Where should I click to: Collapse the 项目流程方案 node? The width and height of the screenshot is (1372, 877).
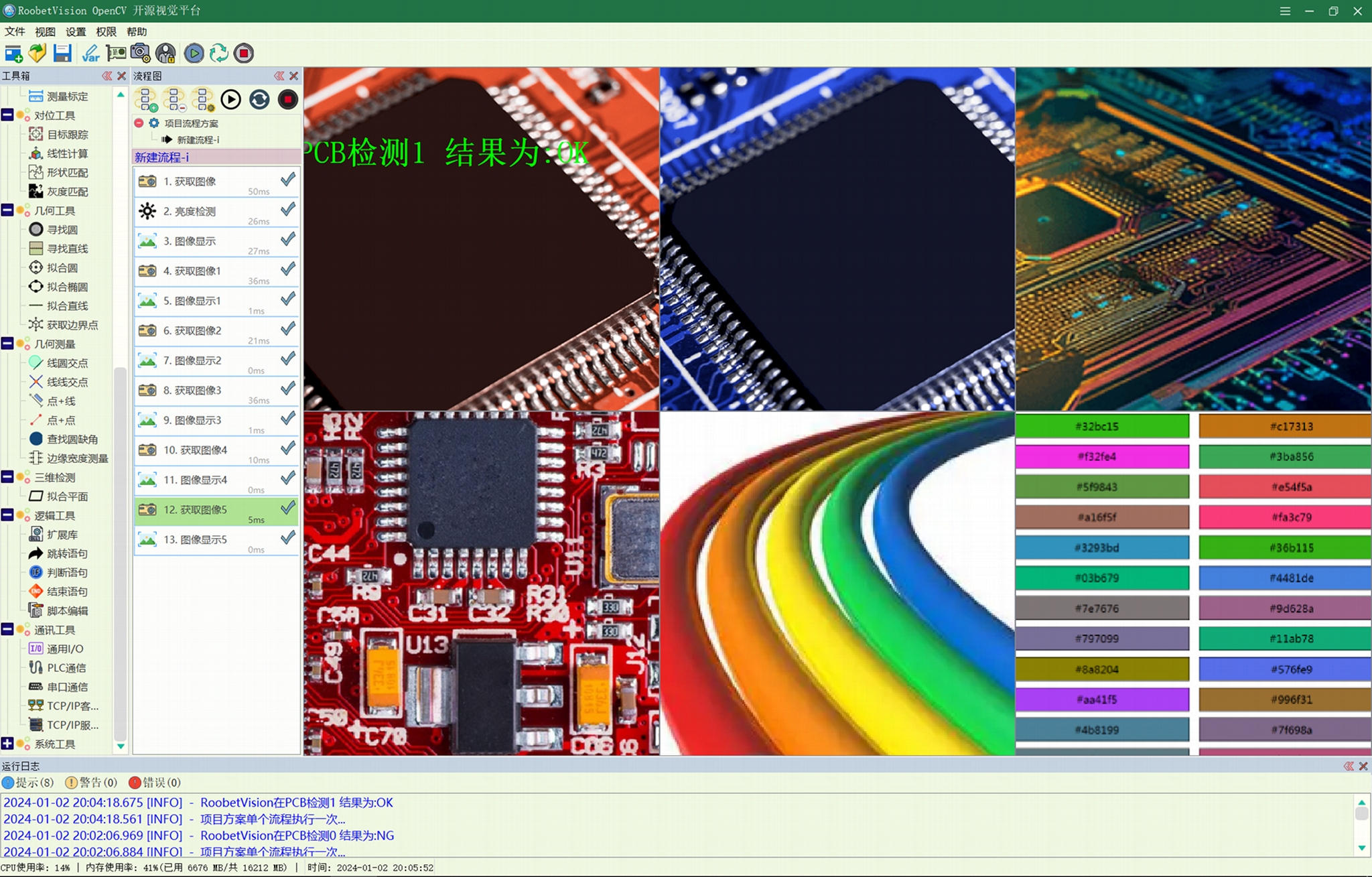pyautogui.click(x=139, y=123)
